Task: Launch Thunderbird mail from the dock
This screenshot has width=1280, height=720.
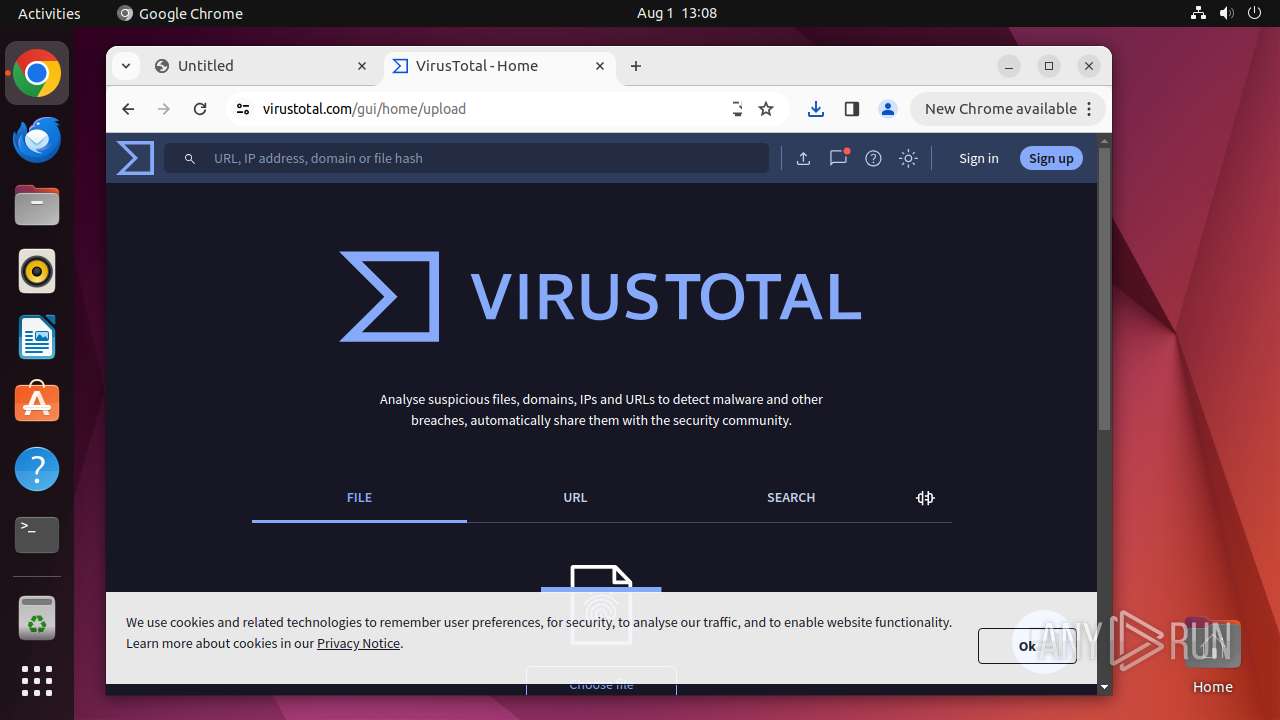Action: point(37,140)
